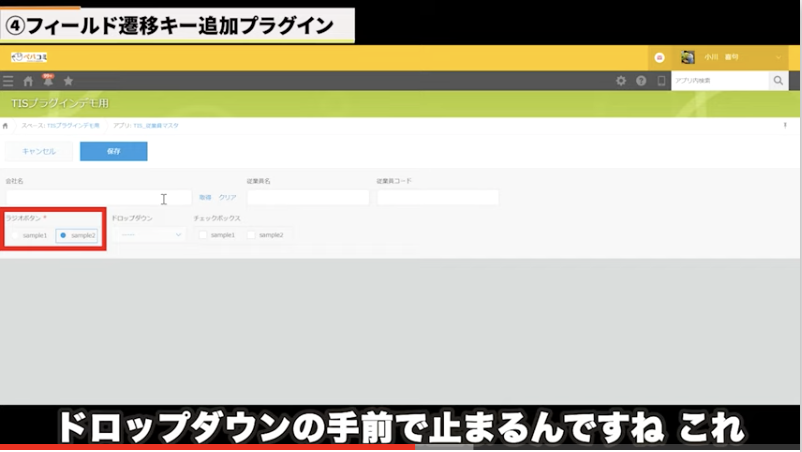Select the sample1 radio button
Viewport: 802px width, 452px height.
coord(15,235)
